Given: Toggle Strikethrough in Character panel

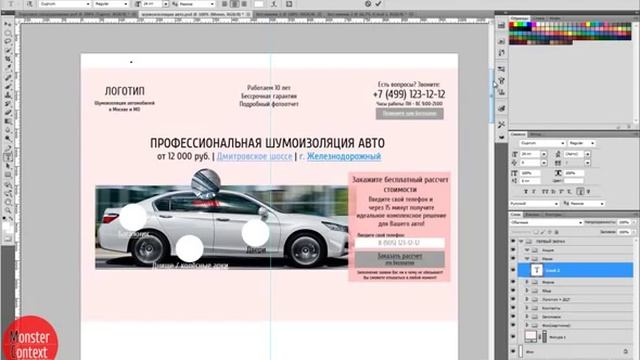Looking at the screenshot, I should click(x=588, y=191).
